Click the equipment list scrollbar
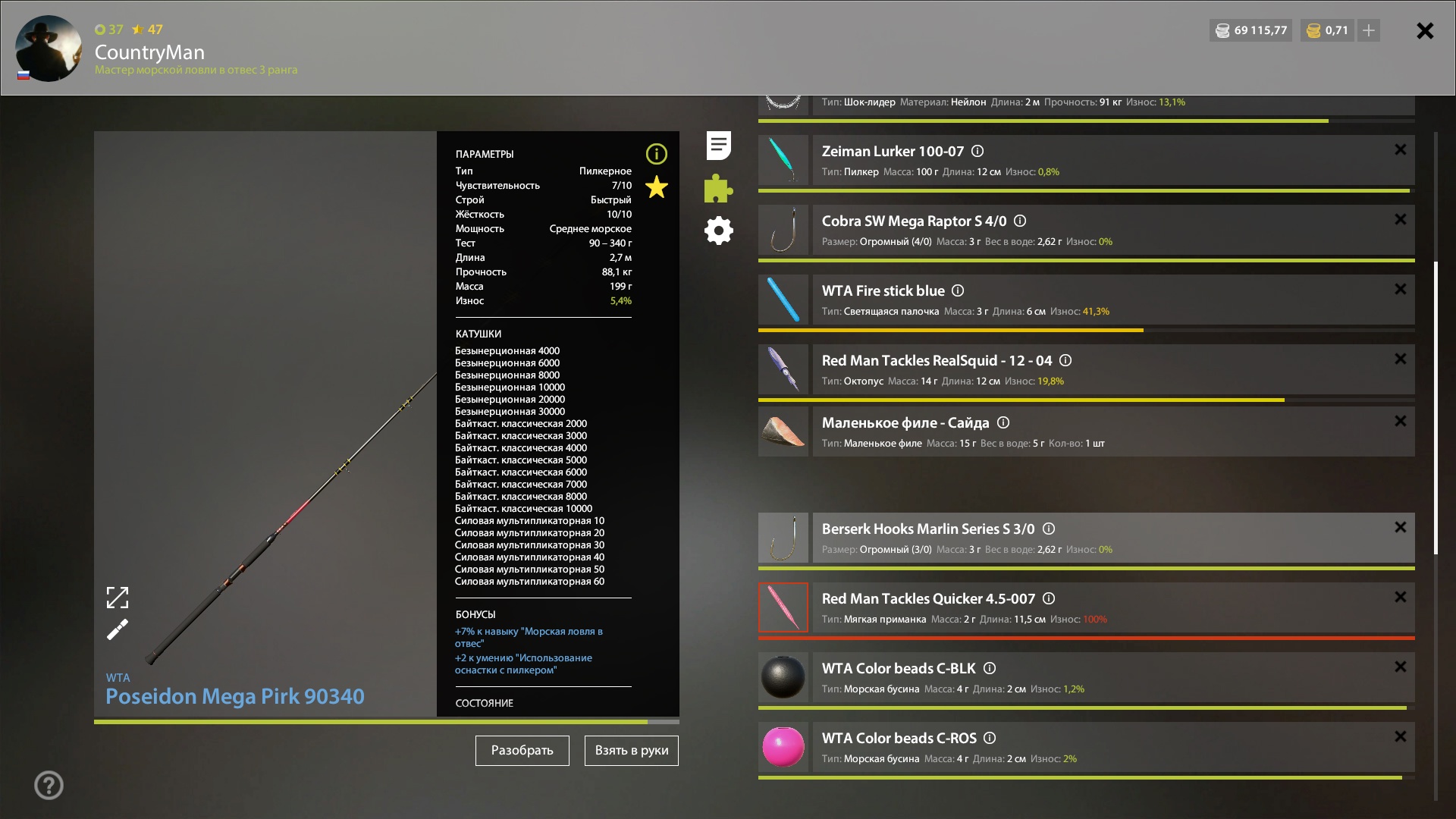 [1436, 408]
